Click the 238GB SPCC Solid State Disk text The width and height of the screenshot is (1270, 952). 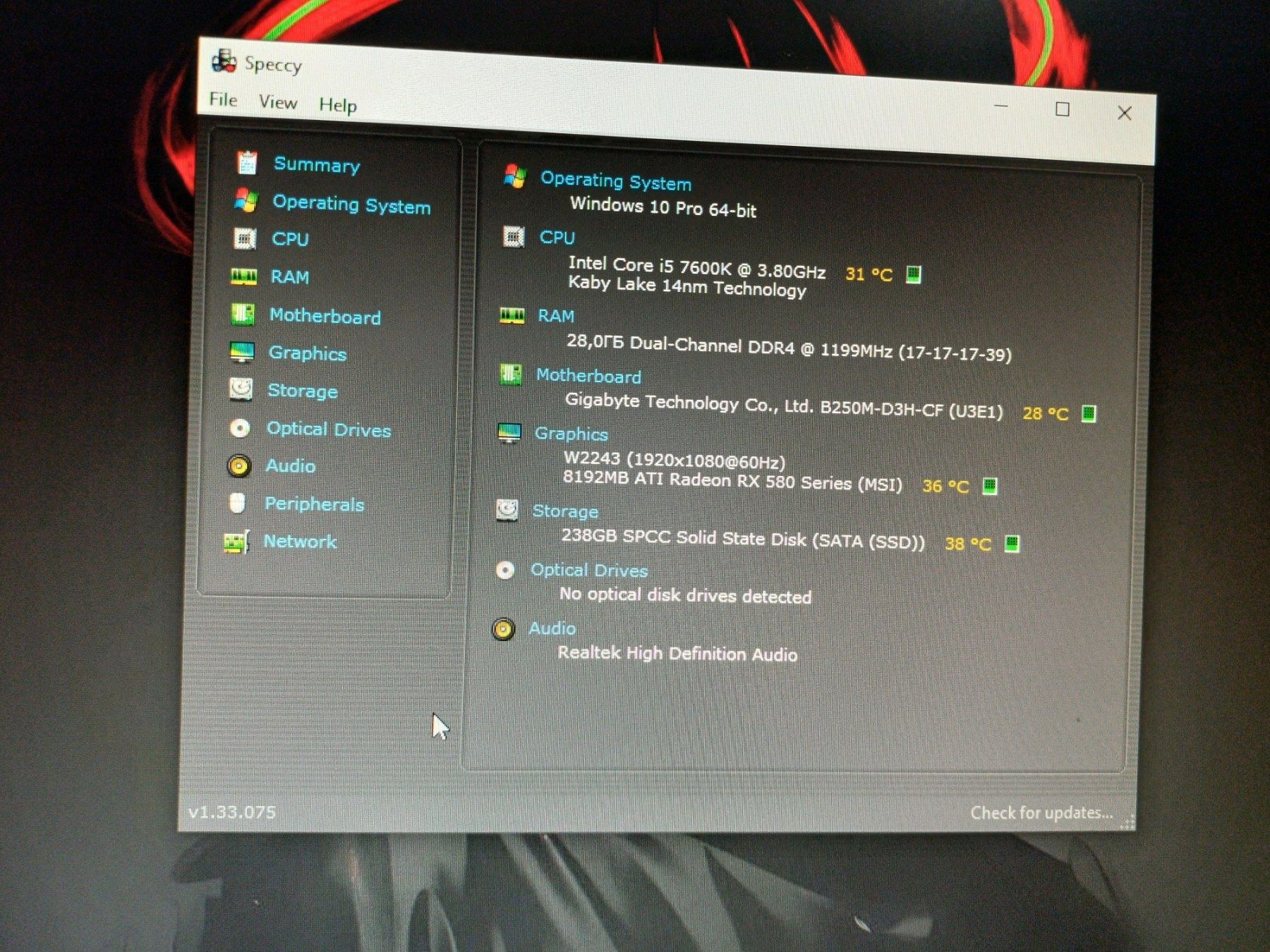(x=742, y=540)
